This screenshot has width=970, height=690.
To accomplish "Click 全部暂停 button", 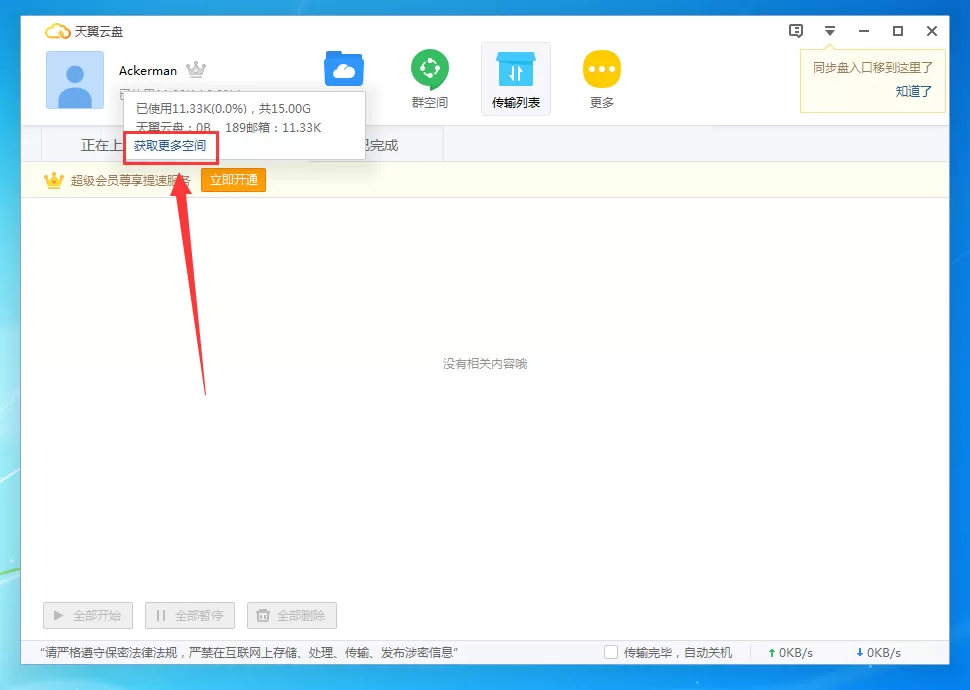I will pyautogui.click(x=190, y=616).
